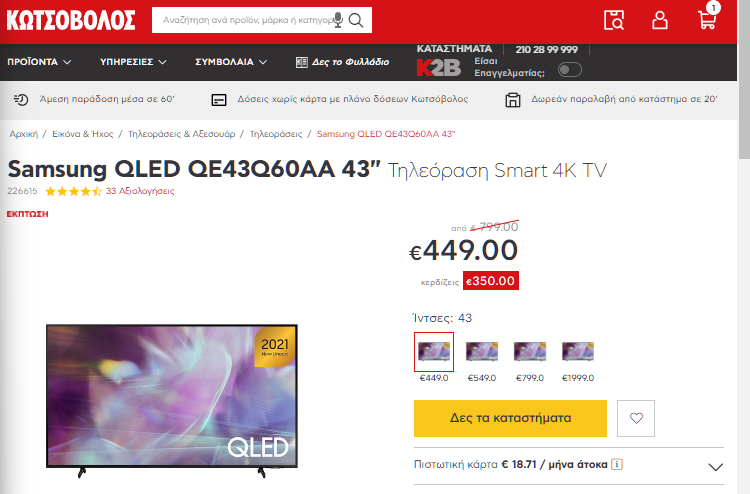Viewport: 750px width, 494px height.
Task: Expand the Πιστωτική κάρτα installments section
Action: 715,467
